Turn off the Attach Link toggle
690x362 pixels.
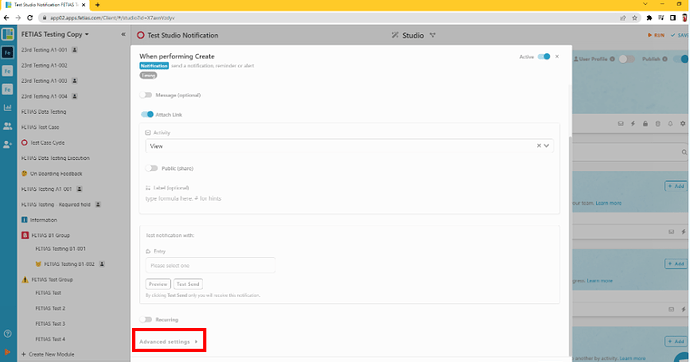147,114
